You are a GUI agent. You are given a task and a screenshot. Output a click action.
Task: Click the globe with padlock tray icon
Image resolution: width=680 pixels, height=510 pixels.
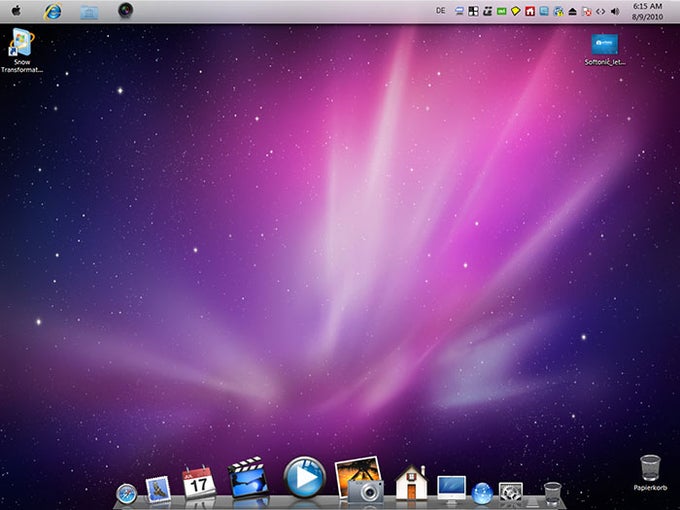559,11
